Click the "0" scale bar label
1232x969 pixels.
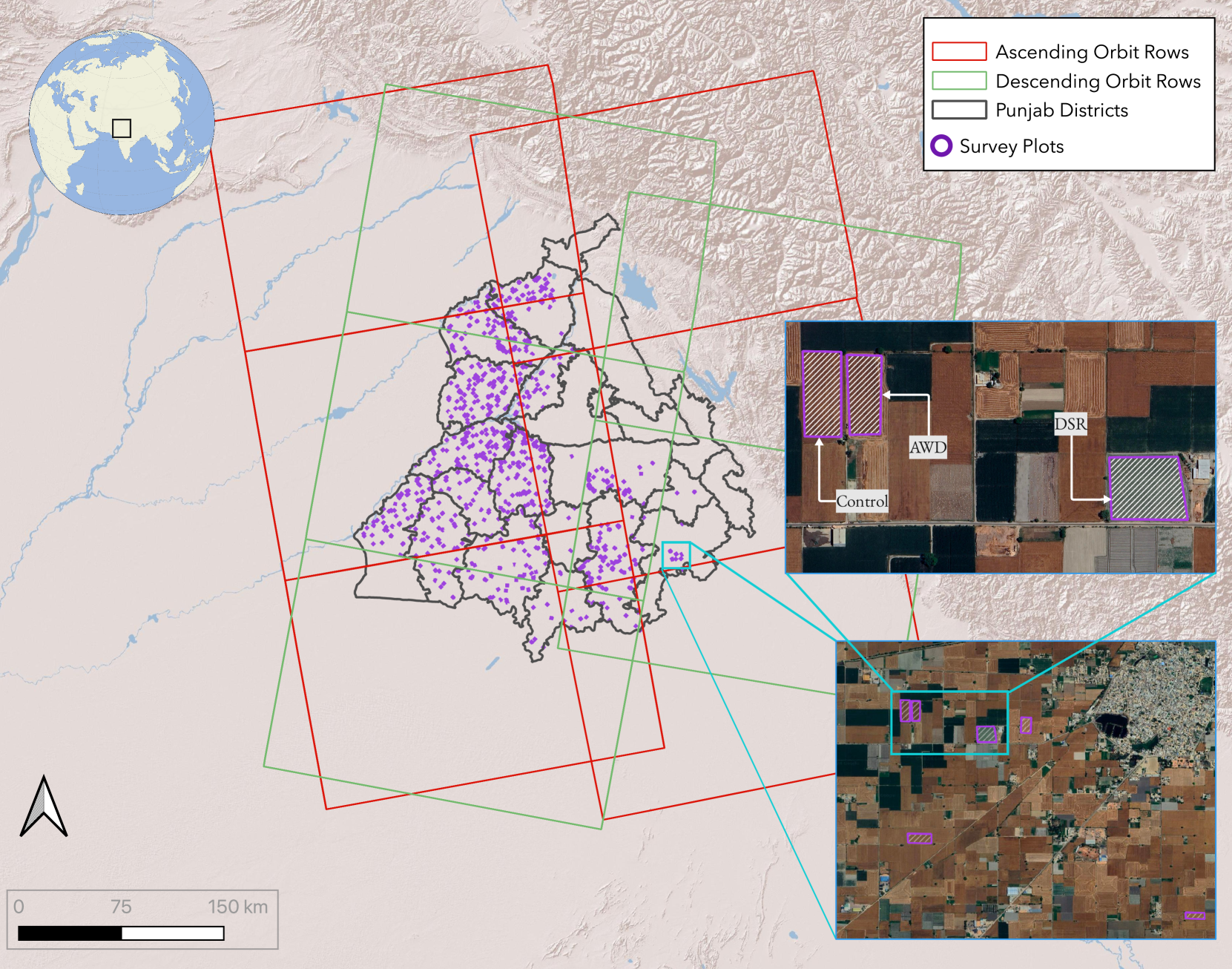pos(19,907)
